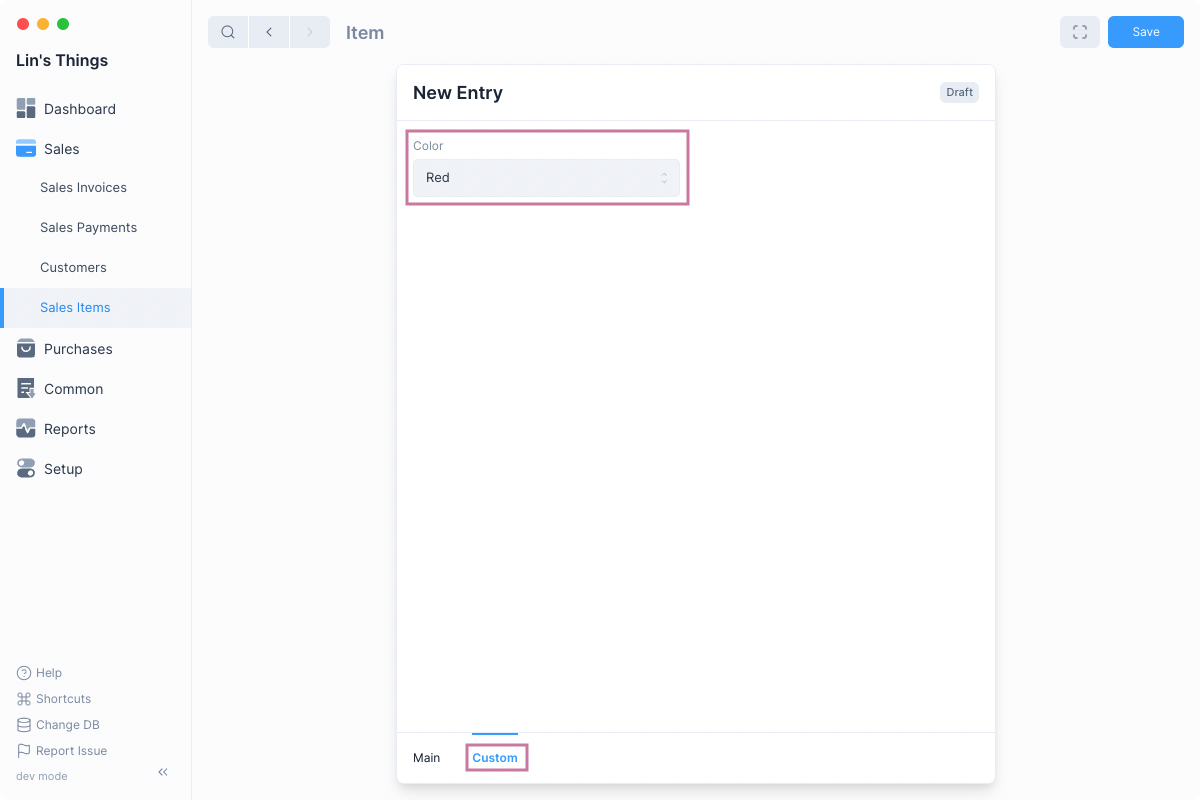This screenshot has height=800, width=1200.
Task: Click the Sales card icon
Action: 26,149
